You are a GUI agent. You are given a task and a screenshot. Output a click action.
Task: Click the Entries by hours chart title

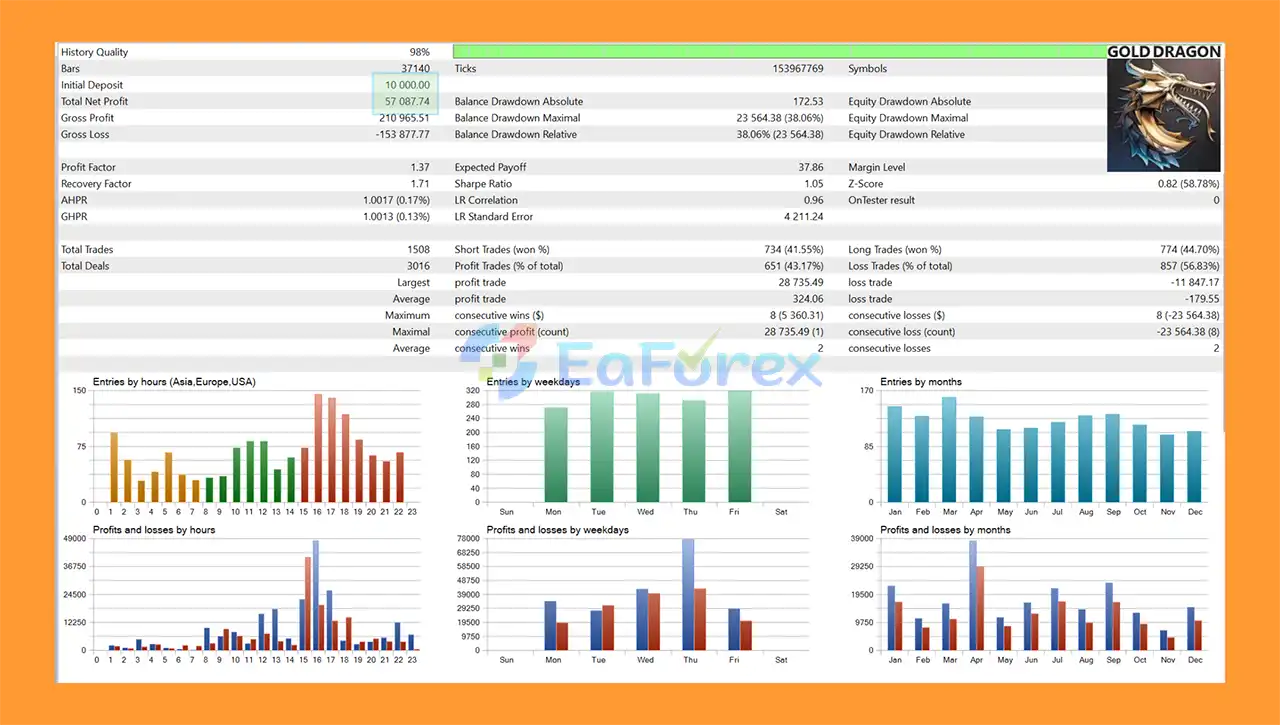coord(173,381)
